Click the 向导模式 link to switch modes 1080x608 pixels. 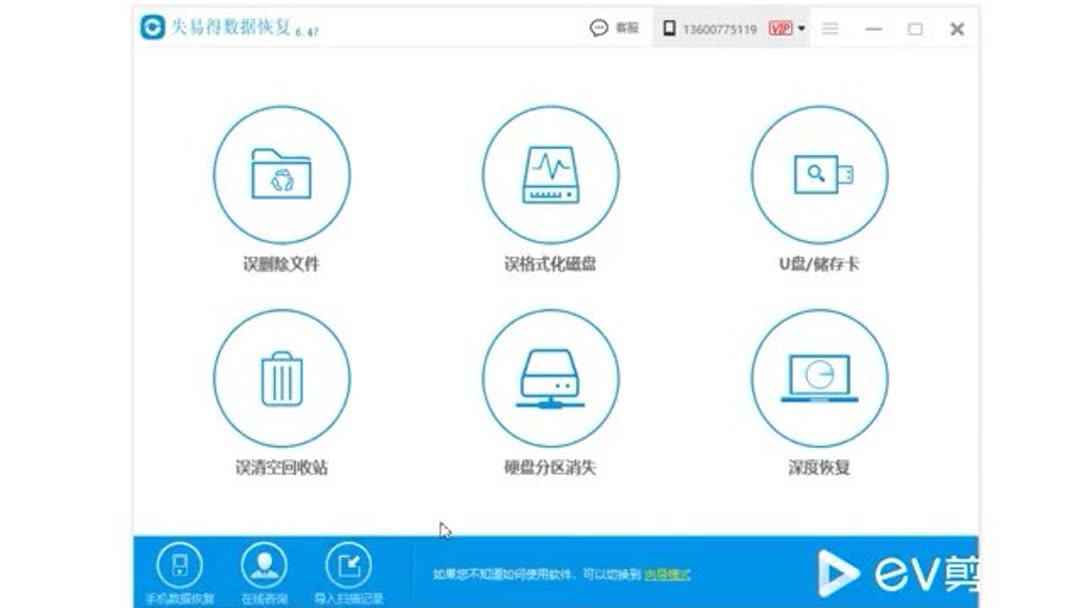[667, 574]
